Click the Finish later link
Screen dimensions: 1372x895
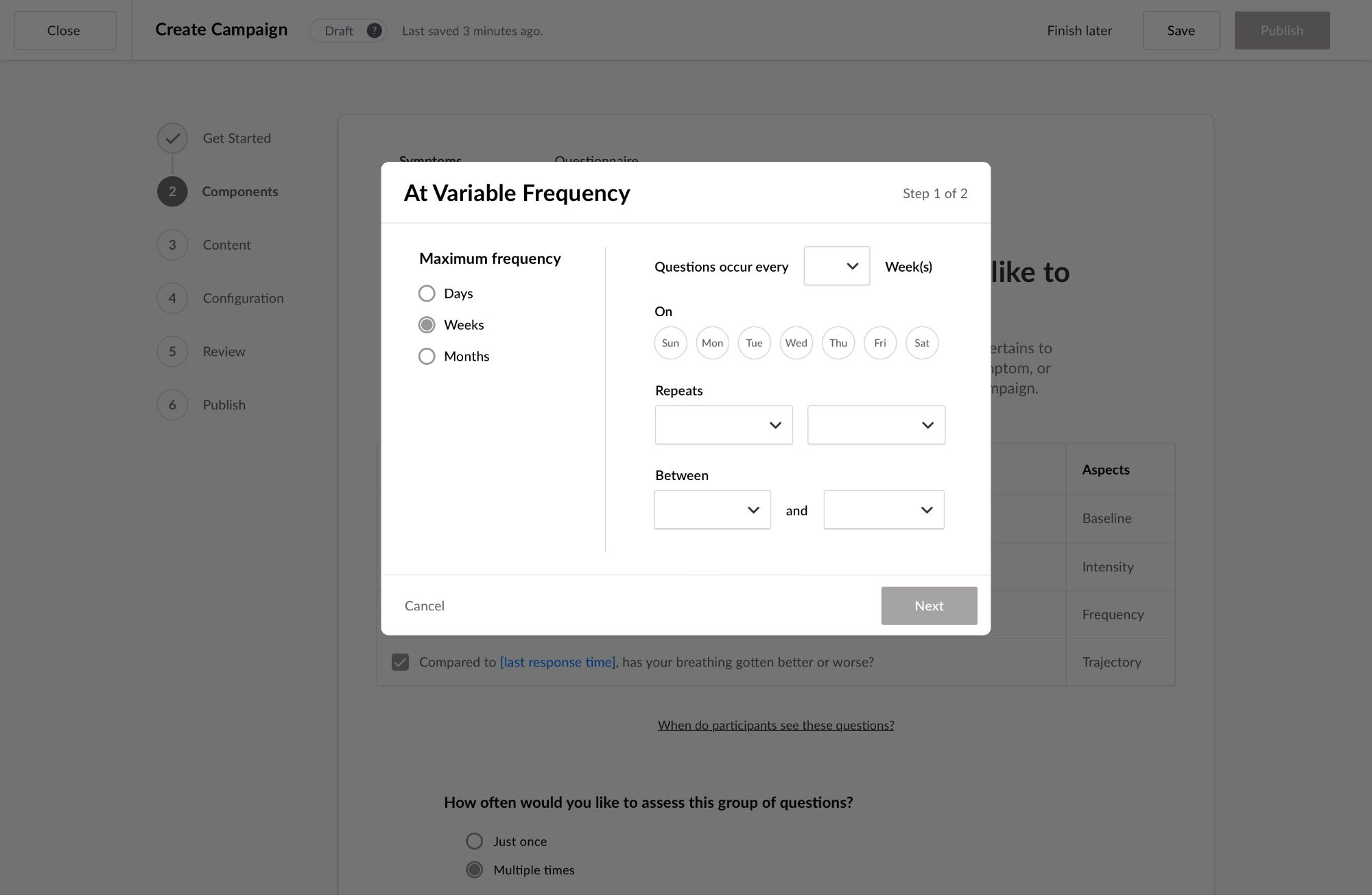tap(1079, 31)
